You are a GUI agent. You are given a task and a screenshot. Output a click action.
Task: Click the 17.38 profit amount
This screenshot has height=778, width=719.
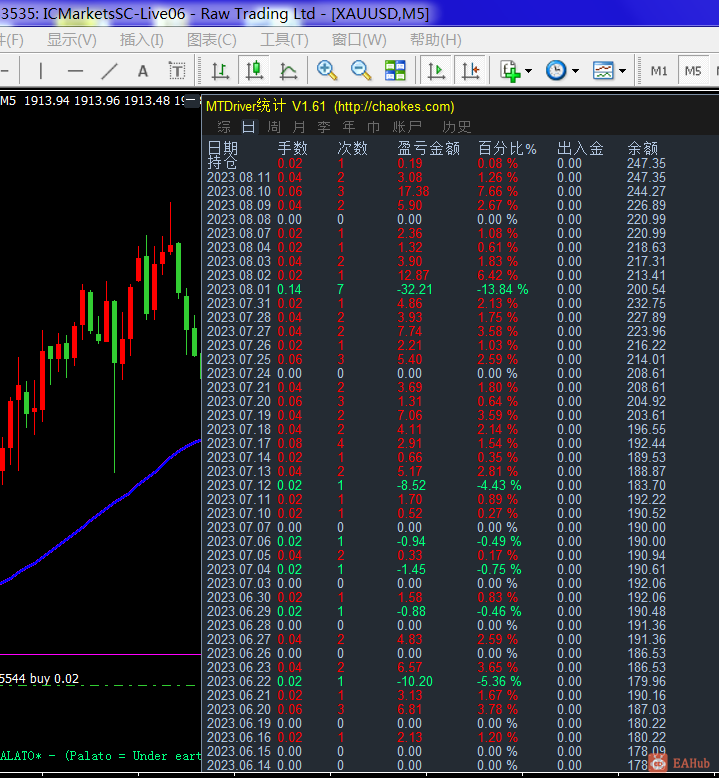click(x=413, y=192)
